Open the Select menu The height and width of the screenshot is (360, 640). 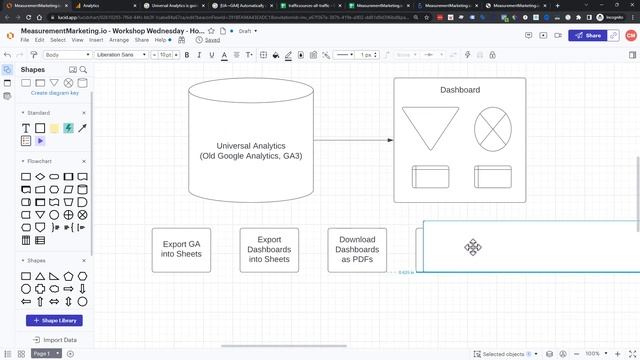(58, 40)
